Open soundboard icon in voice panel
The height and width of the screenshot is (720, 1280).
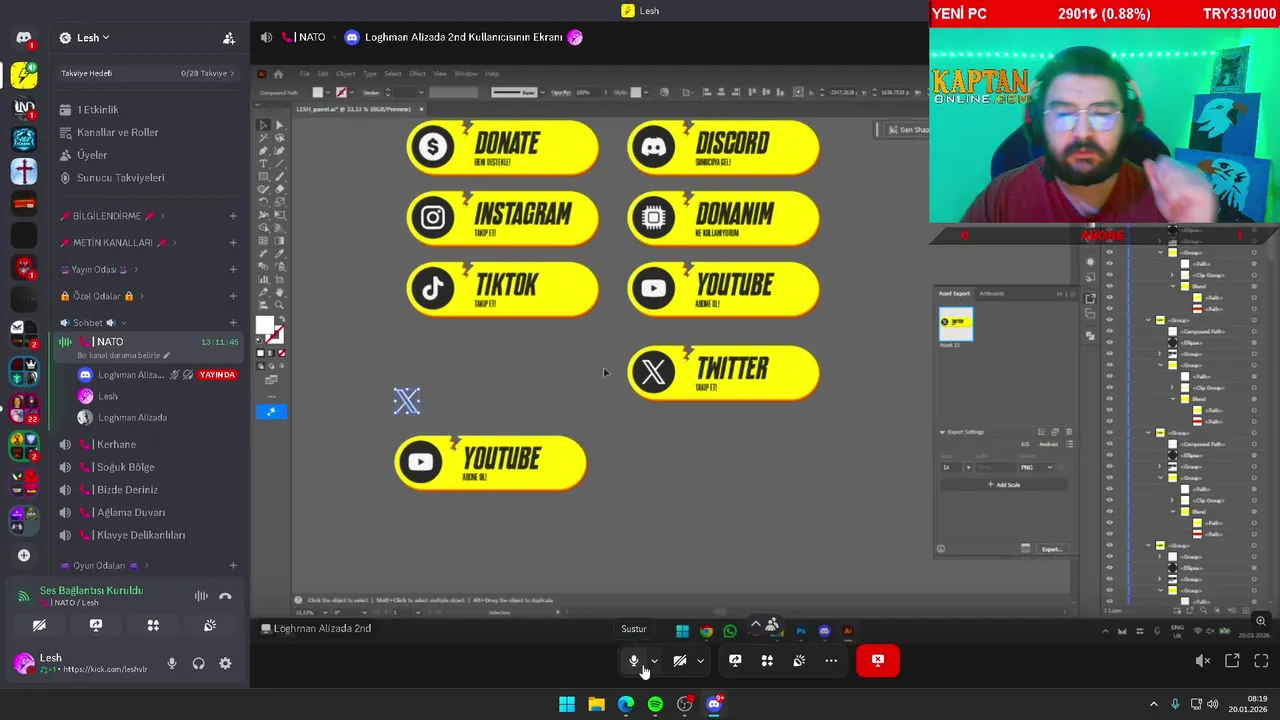click(x=210, y=625)
